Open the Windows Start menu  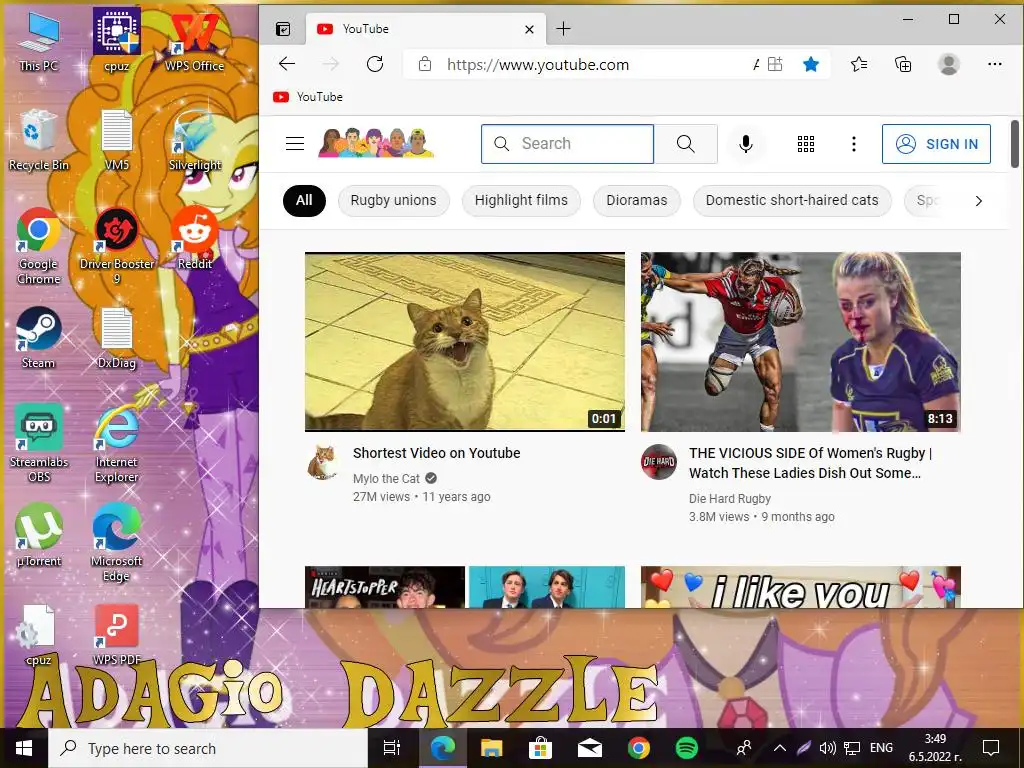(x=24, y=748)
